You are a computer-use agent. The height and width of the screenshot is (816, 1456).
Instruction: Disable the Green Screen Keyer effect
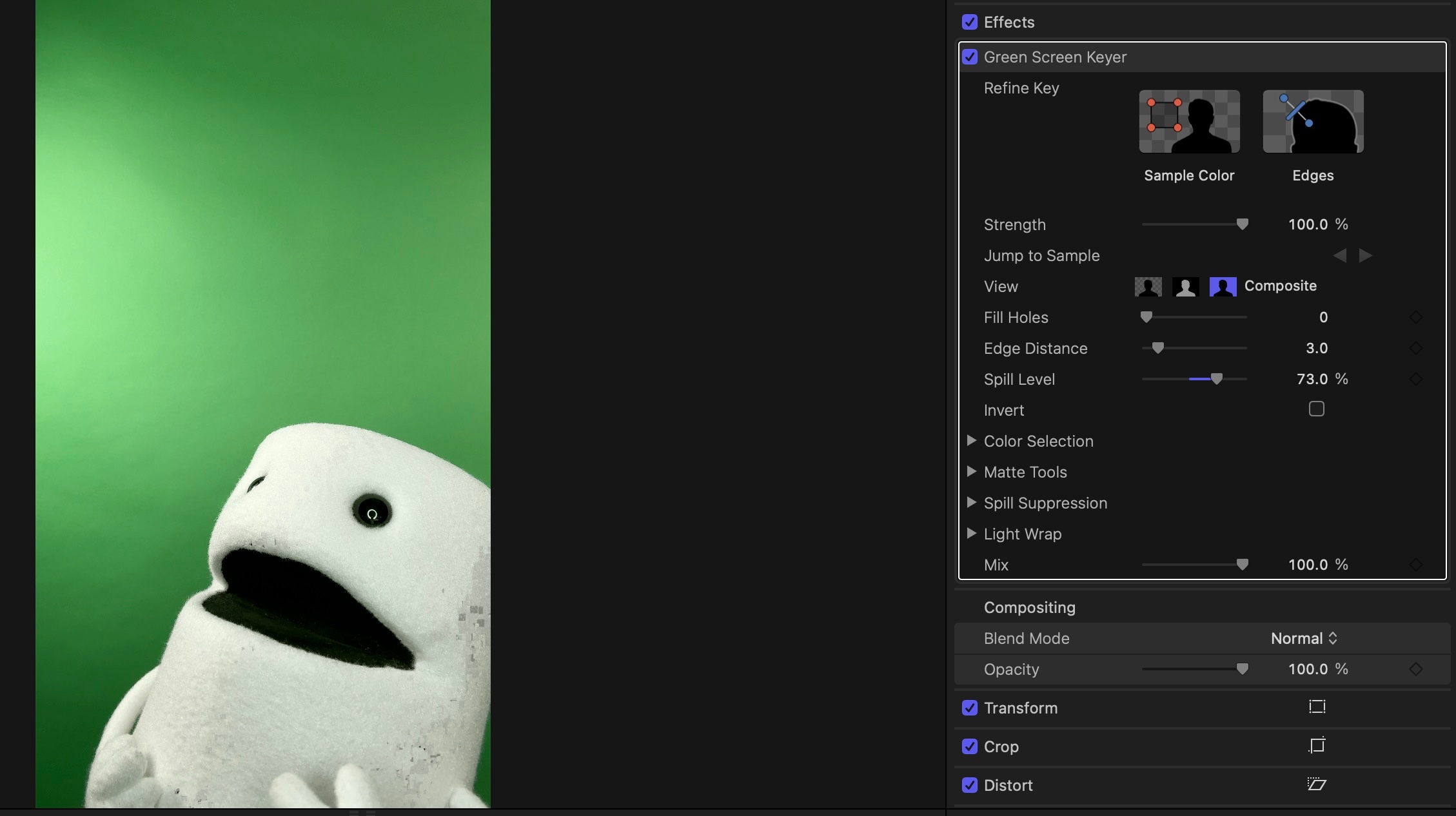[x=970, y=57]
